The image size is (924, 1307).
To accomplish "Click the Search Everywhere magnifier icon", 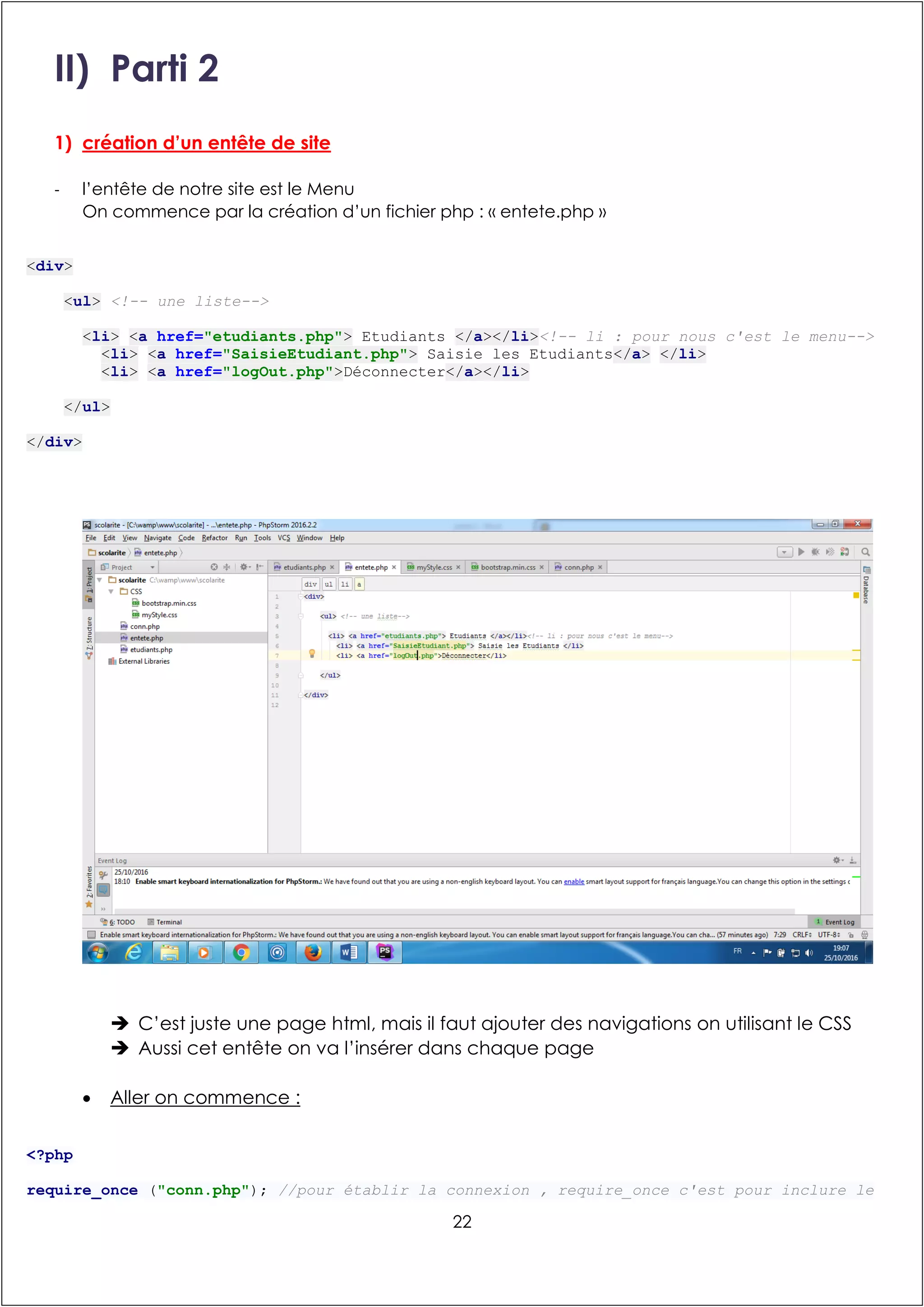I will 865,552.
